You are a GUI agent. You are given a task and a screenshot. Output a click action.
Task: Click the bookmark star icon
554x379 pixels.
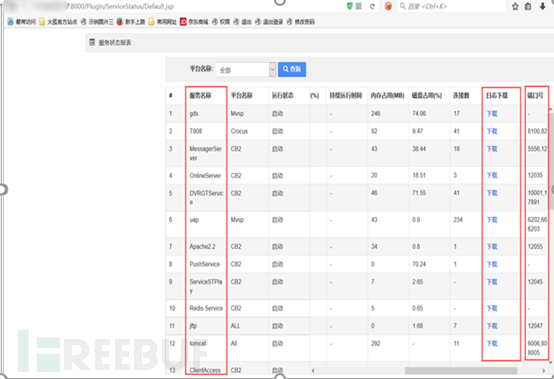tap(515, 6)
